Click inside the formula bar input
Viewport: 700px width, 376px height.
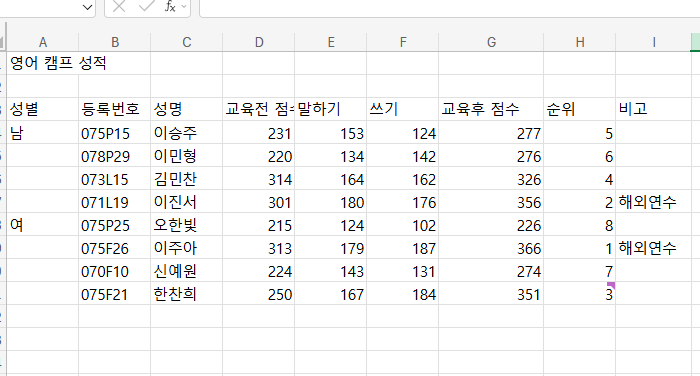coord(450,8)
